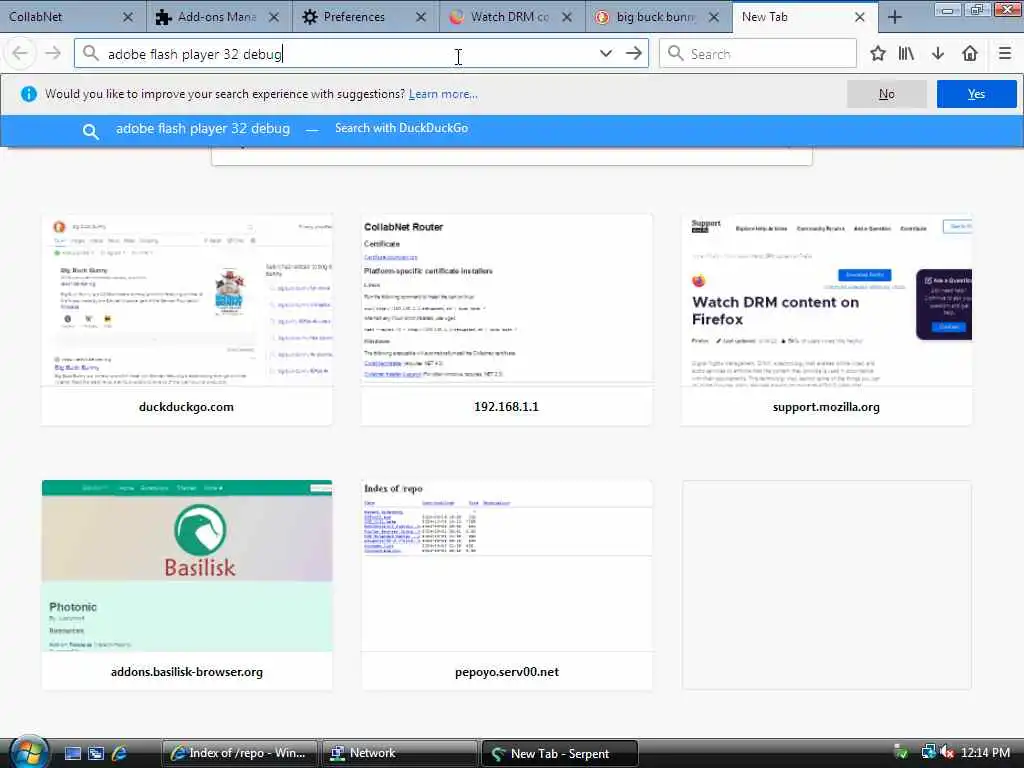Viewport: 1024px width, 768px height.
Task: Go forward using the forward arrow button
Action: click(52, 54)
